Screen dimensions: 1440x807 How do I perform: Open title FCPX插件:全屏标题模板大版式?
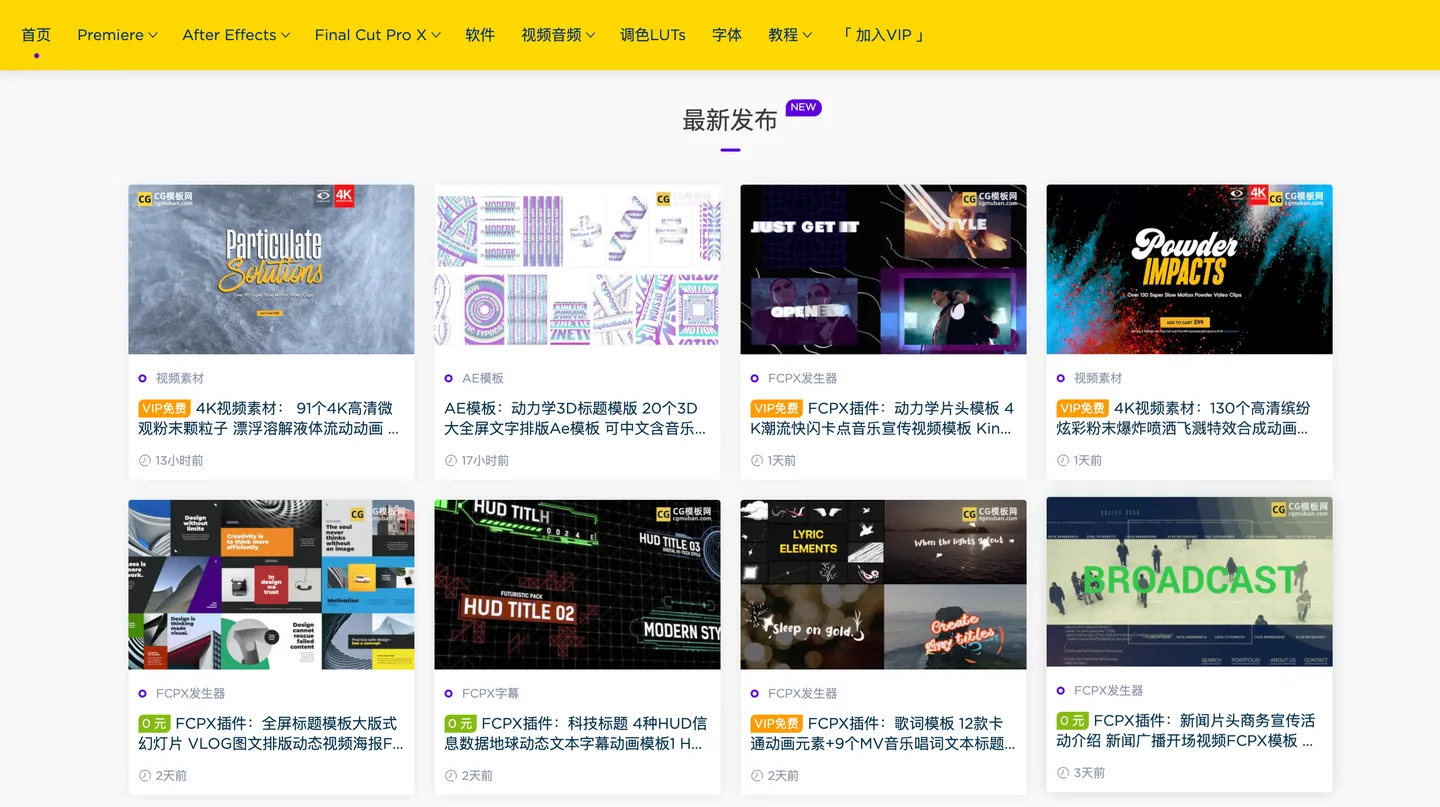271,733
